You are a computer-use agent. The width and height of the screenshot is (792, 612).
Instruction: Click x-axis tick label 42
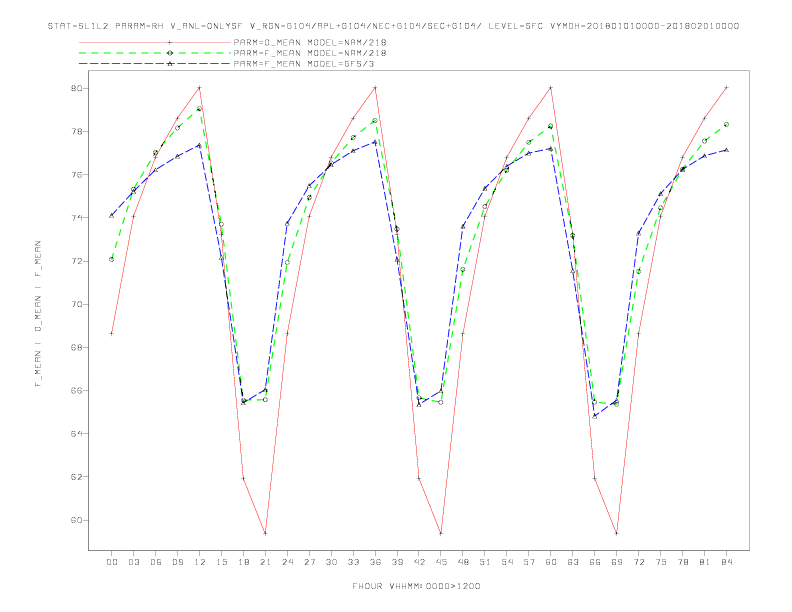pos(419,562)
